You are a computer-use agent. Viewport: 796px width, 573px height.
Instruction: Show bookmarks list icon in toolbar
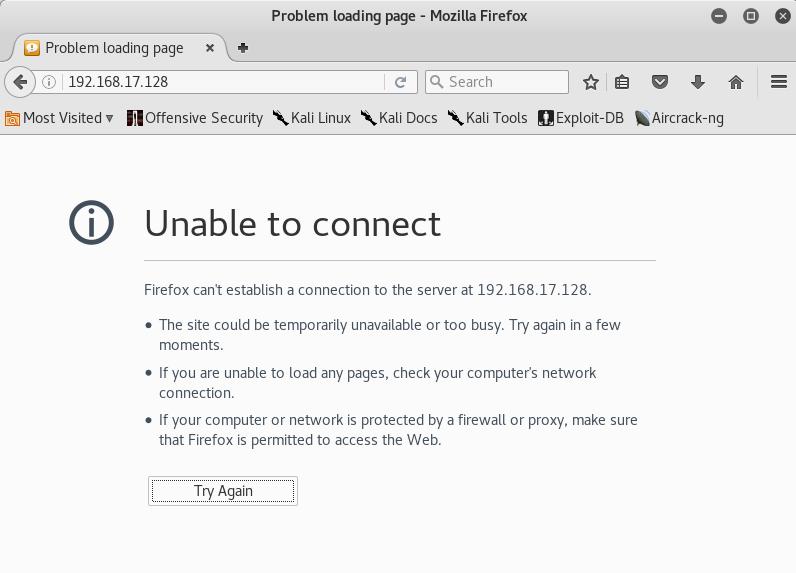(x=622, y=82)
